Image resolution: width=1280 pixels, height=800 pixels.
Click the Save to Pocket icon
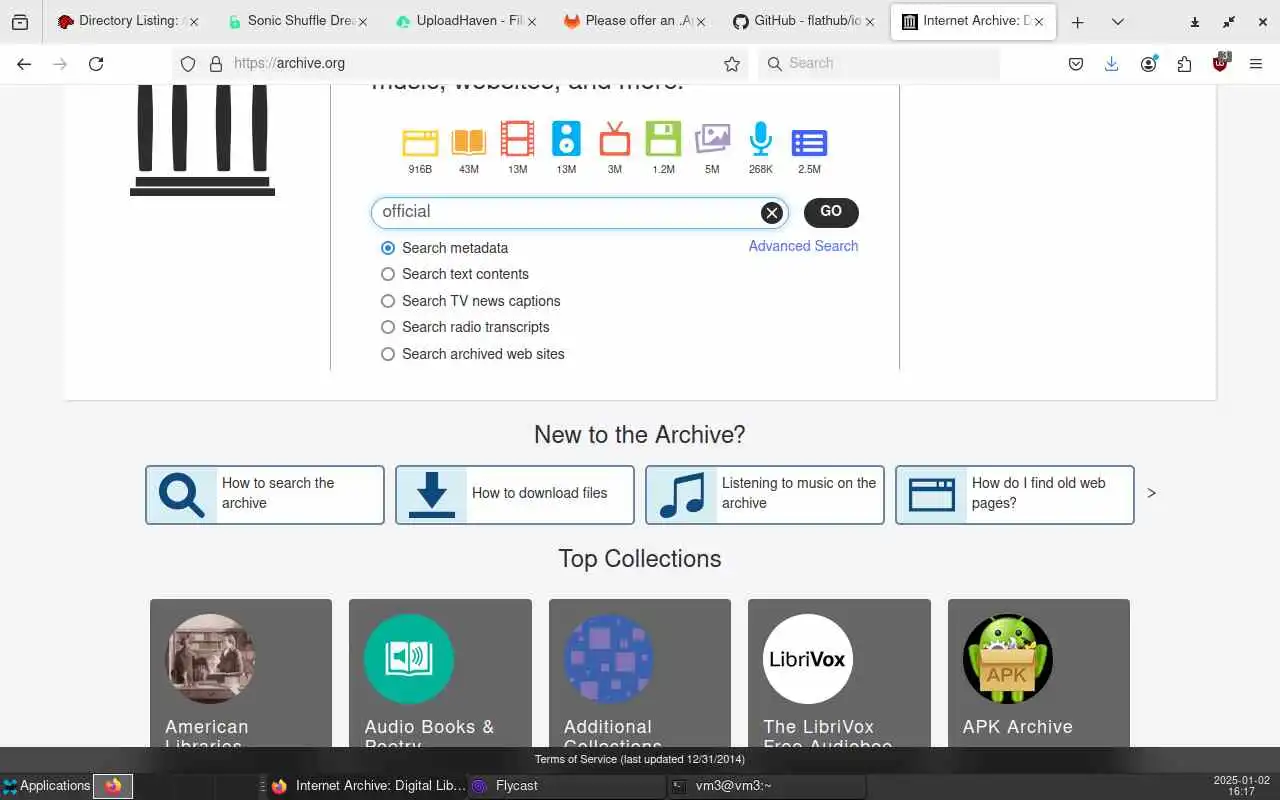tap(1076, 64)
